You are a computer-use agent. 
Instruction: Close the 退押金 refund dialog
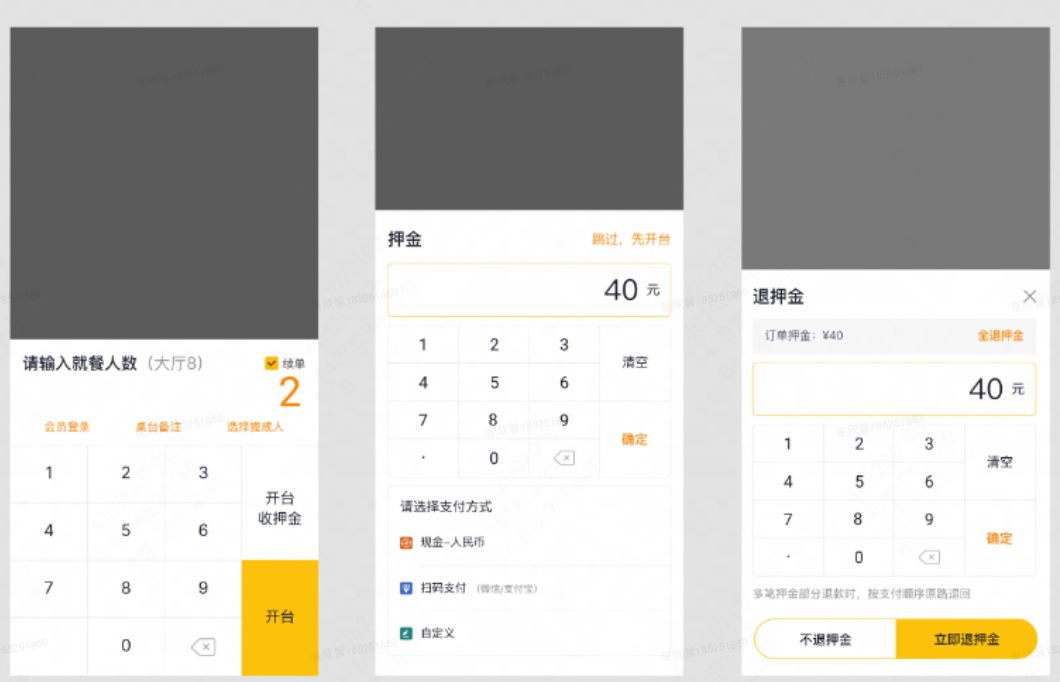coord(1030,296)
